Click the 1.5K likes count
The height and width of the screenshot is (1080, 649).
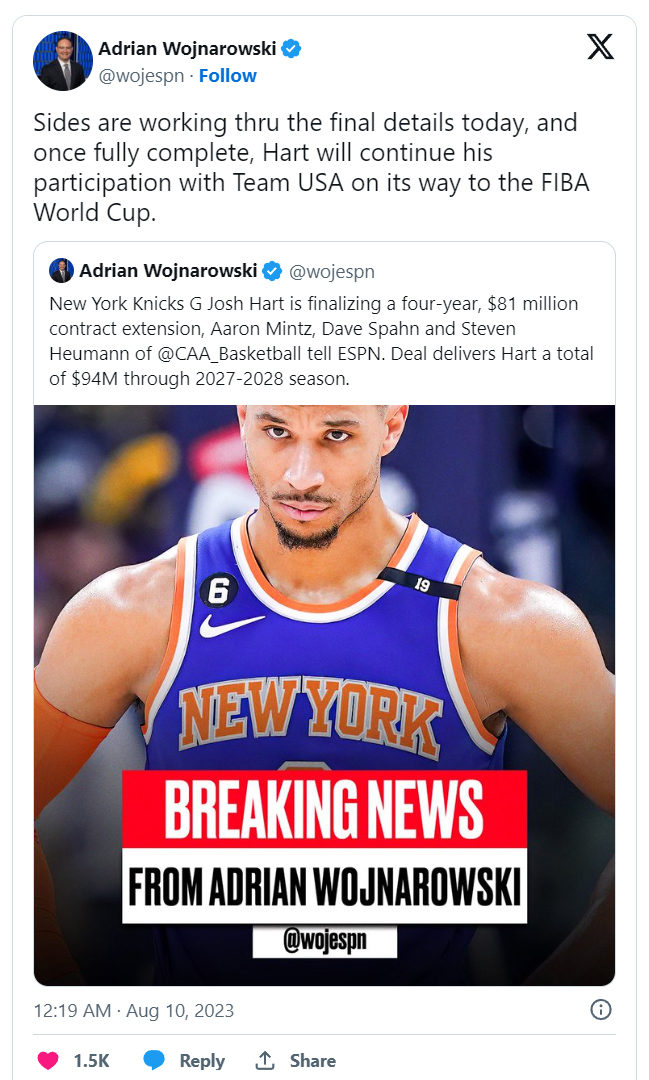(92, 1061)
